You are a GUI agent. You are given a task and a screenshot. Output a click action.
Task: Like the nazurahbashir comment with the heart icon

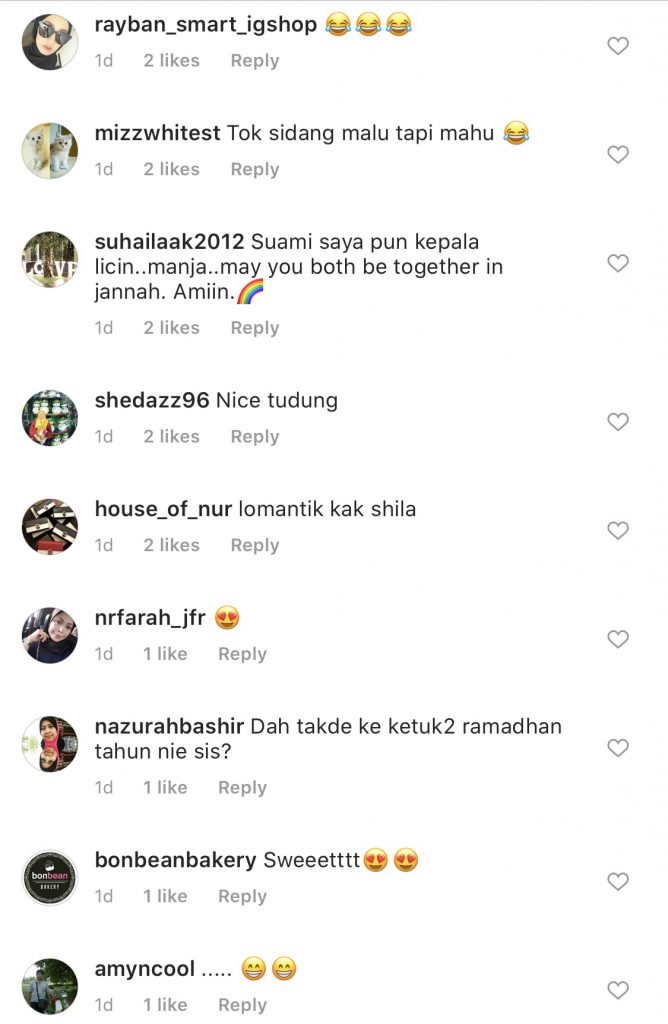coord(618,748)
